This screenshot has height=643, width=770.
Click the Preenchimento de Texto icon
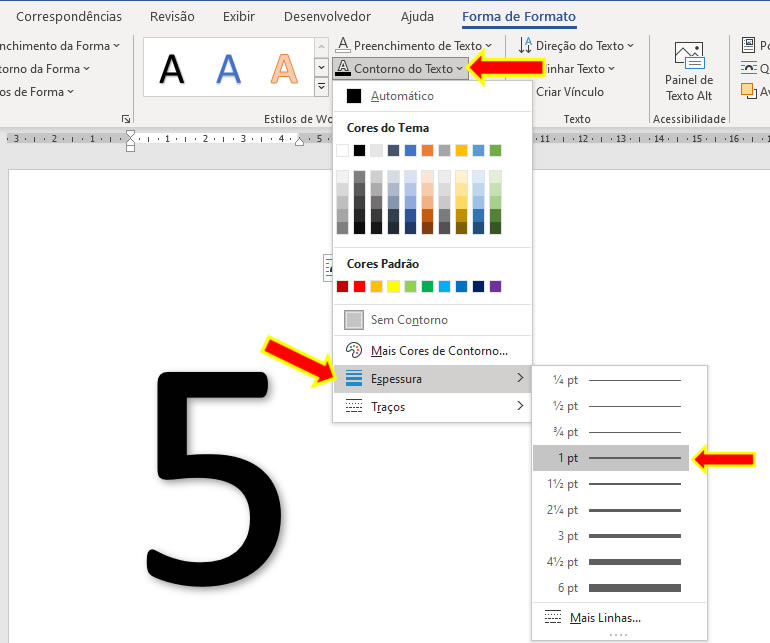point(343,45)
